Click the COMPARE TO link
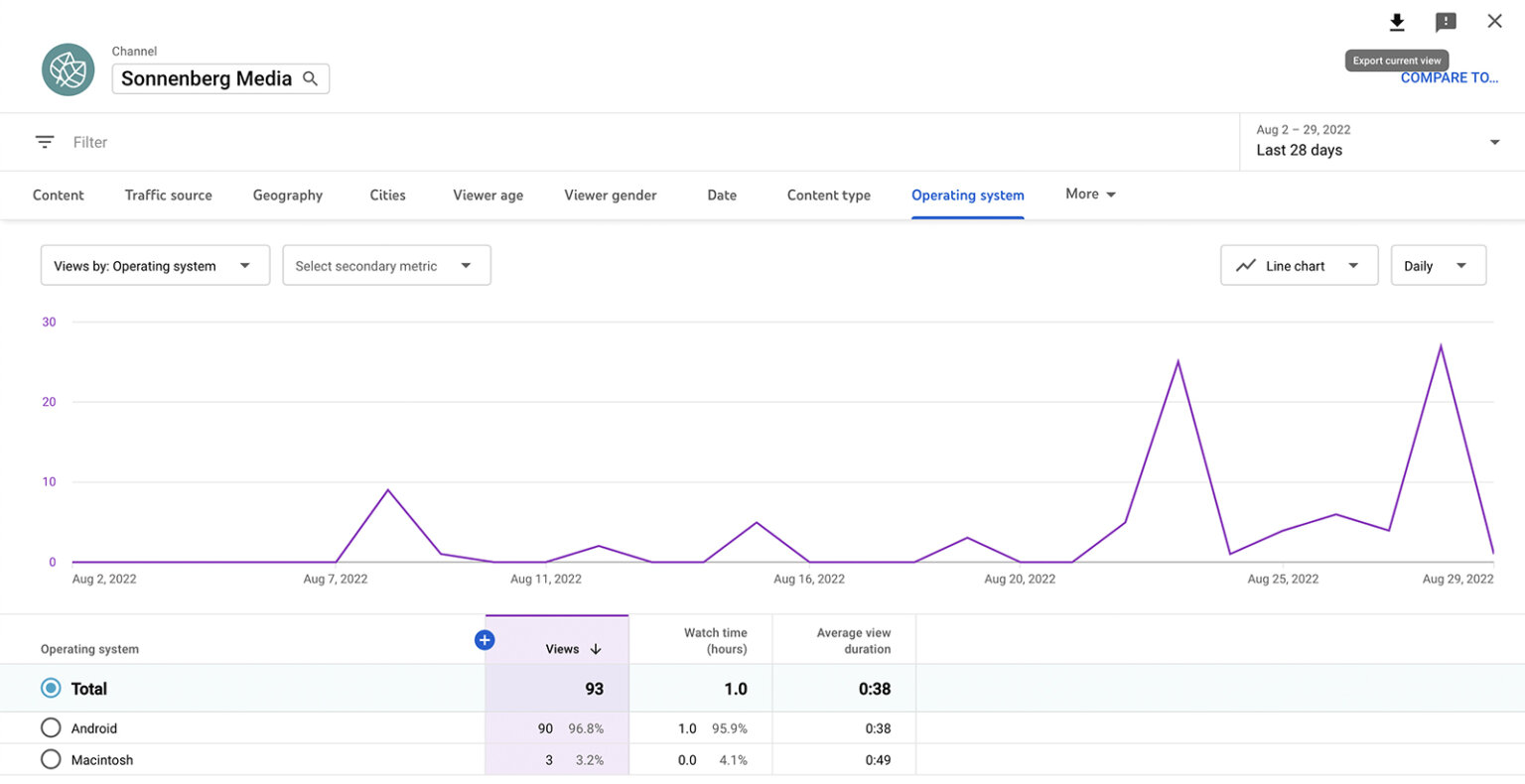The width and height of the screenshot is (1525, 784). pyautogui.click(x=1449, y=77)
